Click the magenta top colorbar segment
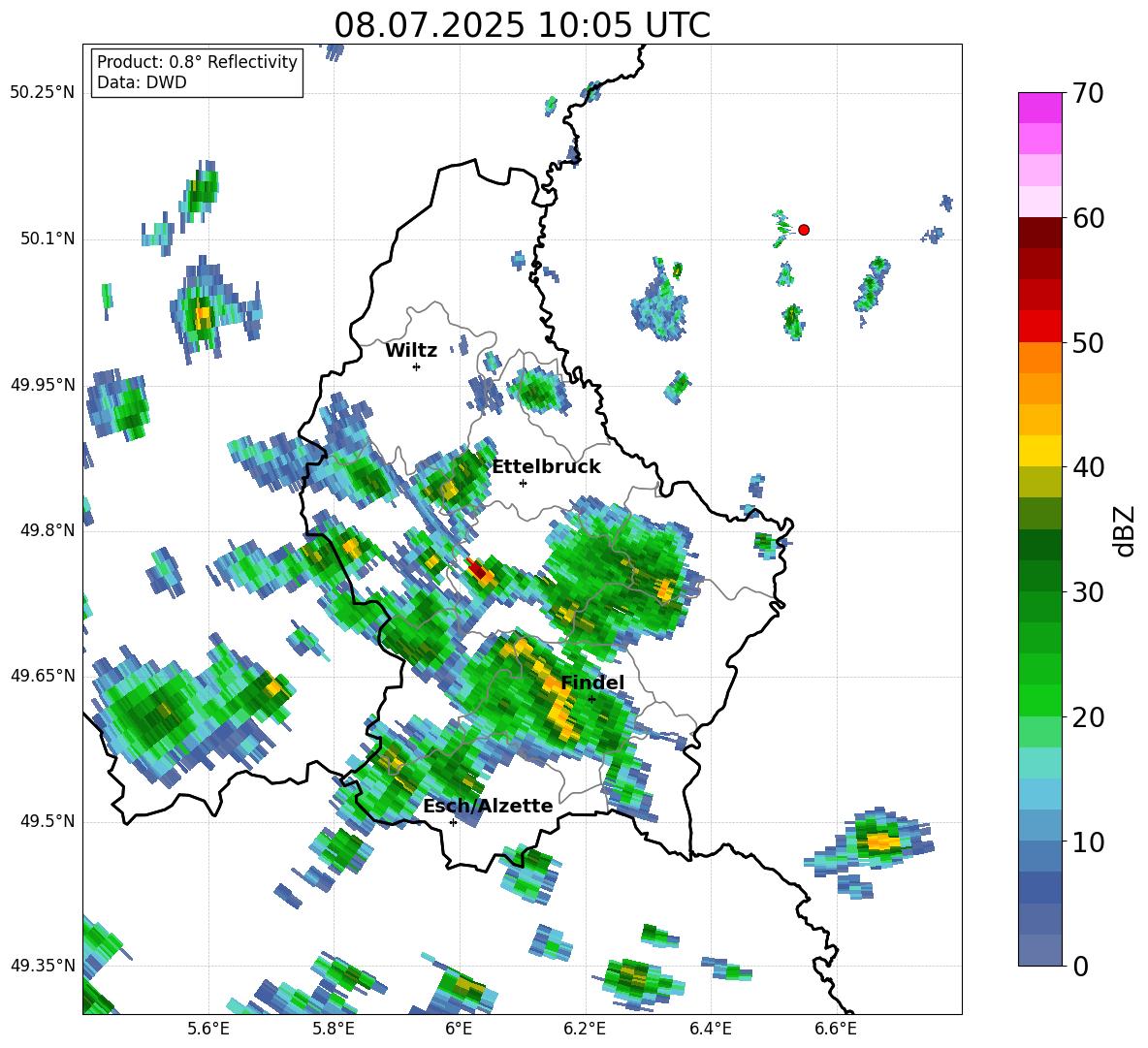 pos(1039,108)
